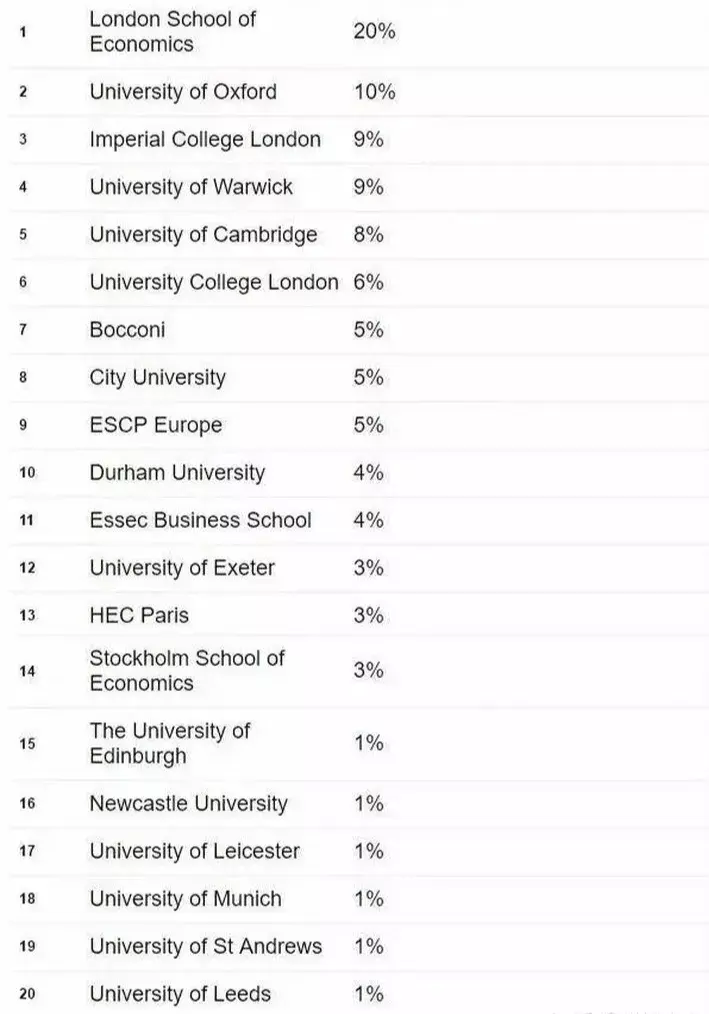This screenshot has width=709, height=1014.
Task: Click the ESCP Europe name
Action: point(155,425)
